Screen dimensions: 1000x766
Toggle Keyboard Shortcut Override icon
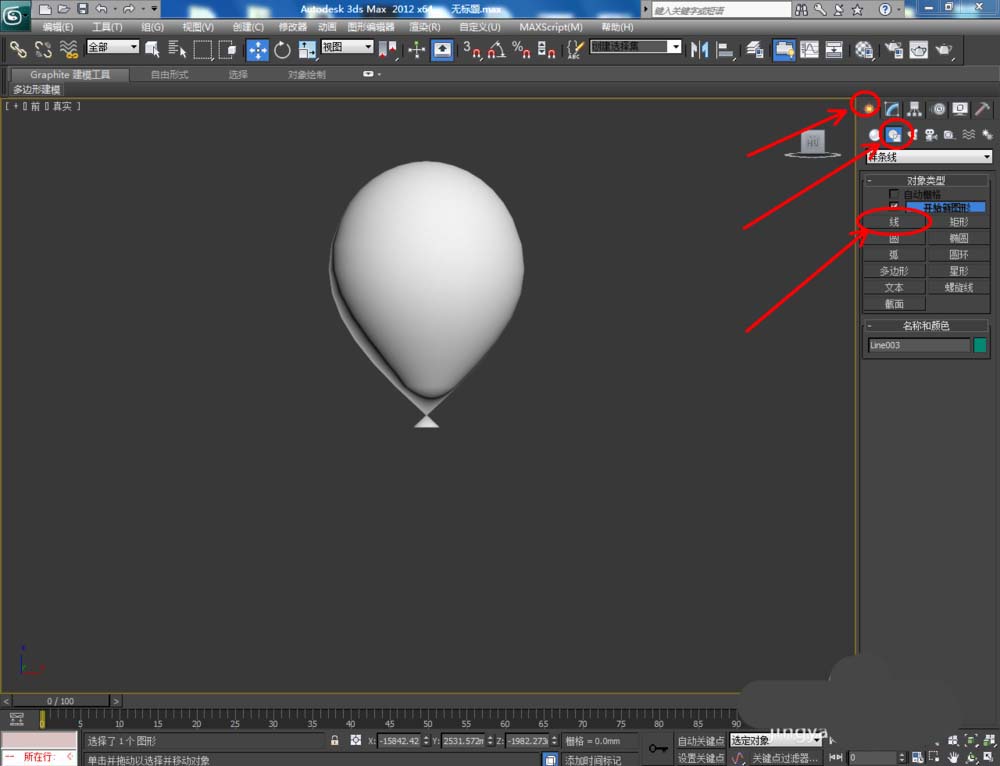(442, 49)
